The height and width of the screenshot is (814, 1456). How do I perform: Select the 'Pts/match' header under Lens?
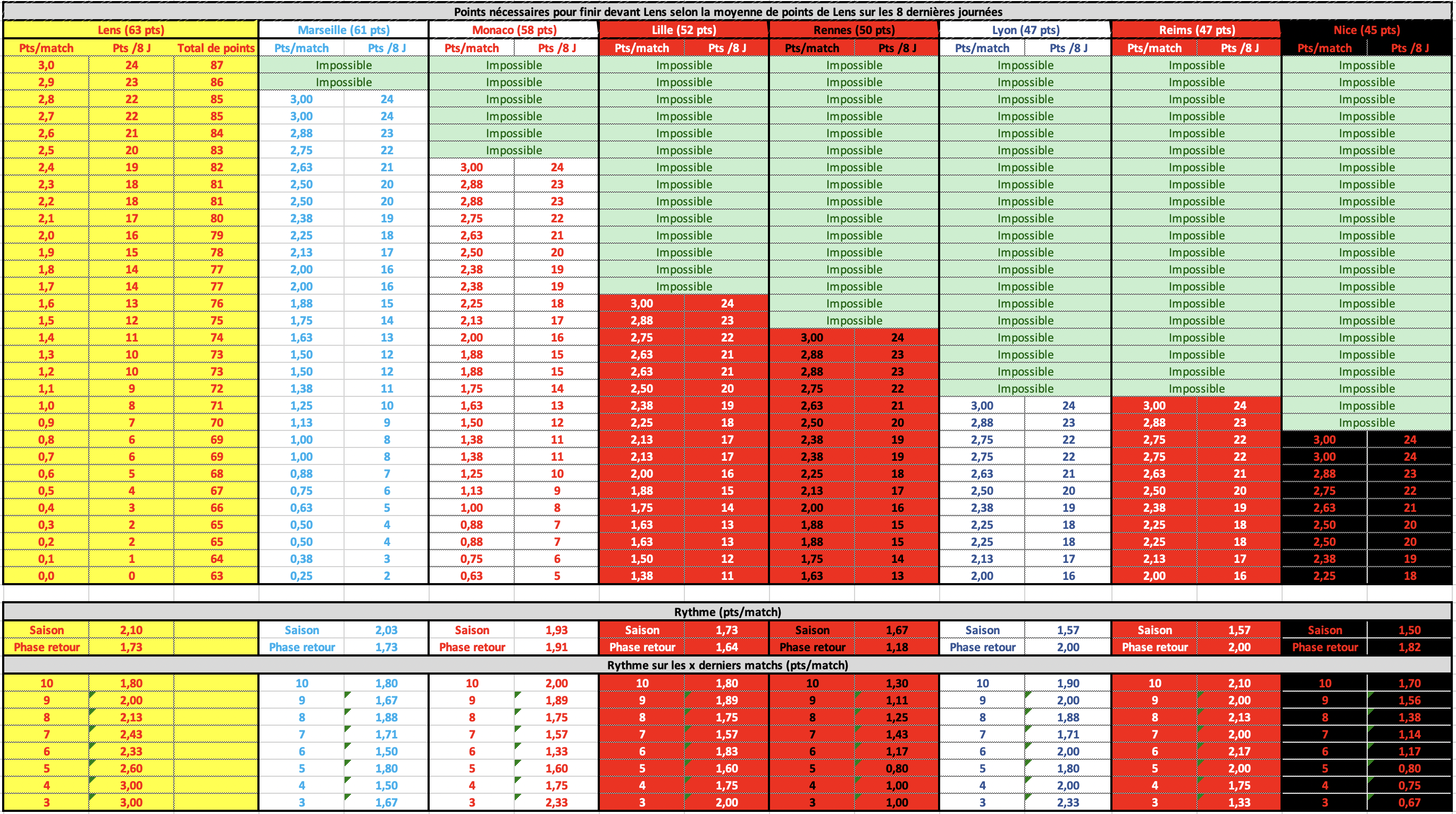[x=46, y=48]
